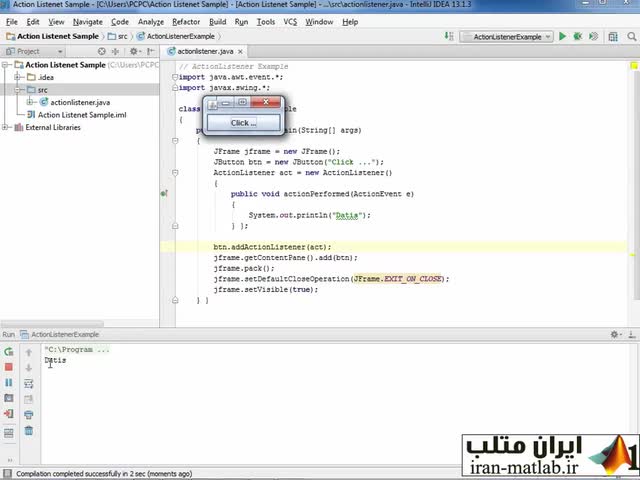640x480 pixels.
Task: Expand the actionlistener.java node
Action: pyautogui.click(x=30, y=102)
